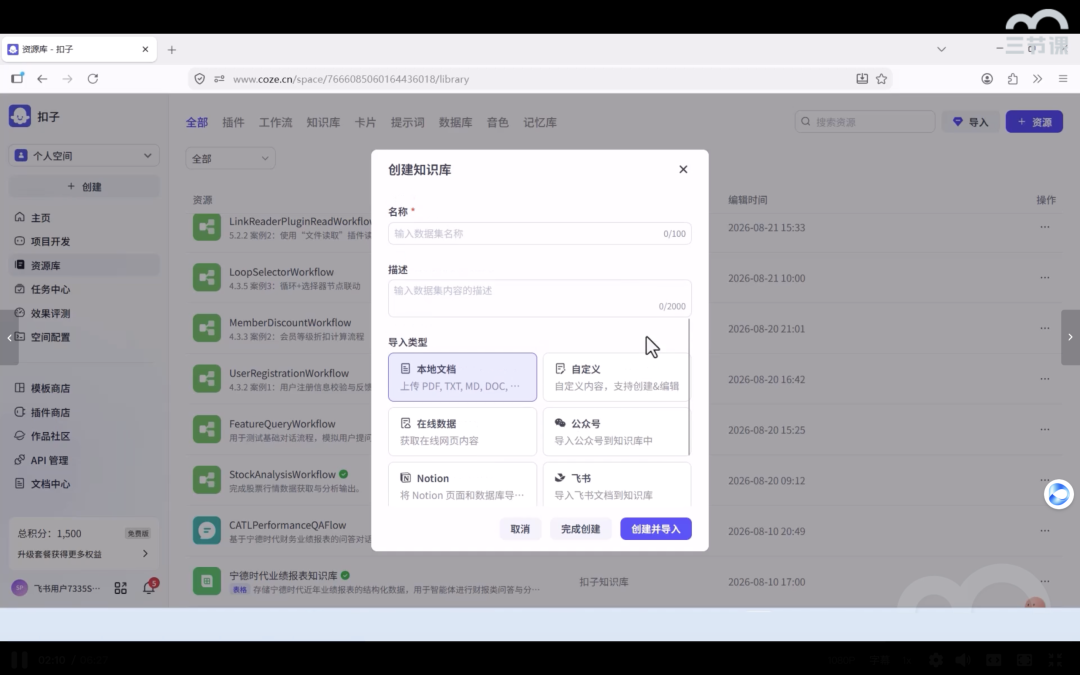
Task: Switch to the 知识库 tab
Action: tap(323, 123)
